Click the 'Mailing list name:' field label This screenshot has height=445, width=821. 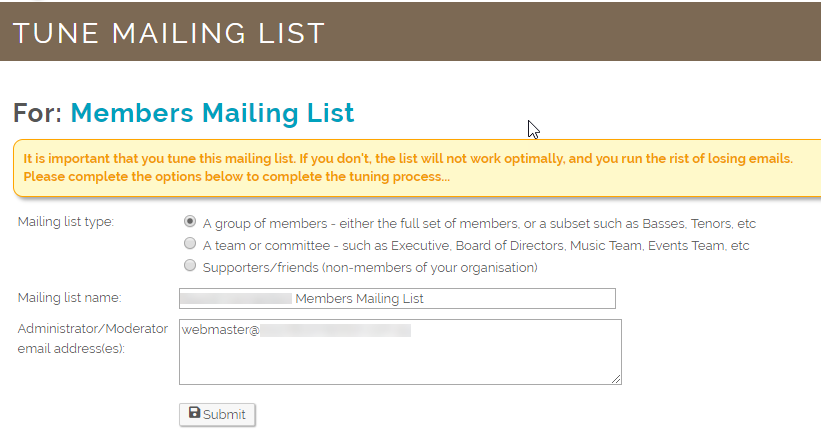(x=70, y=297)
